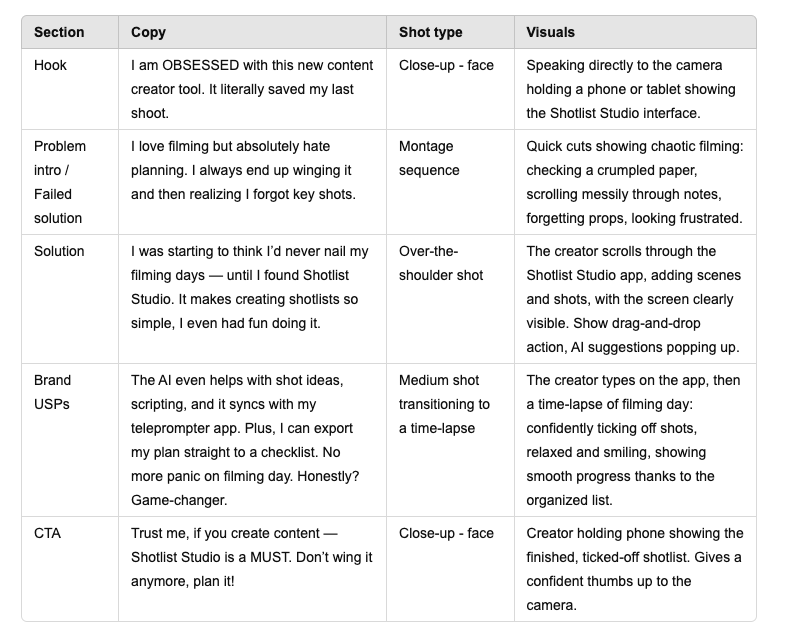Screen dimensions: 785x637
Task: Click the Copy column header
Action: coord(148,32)
